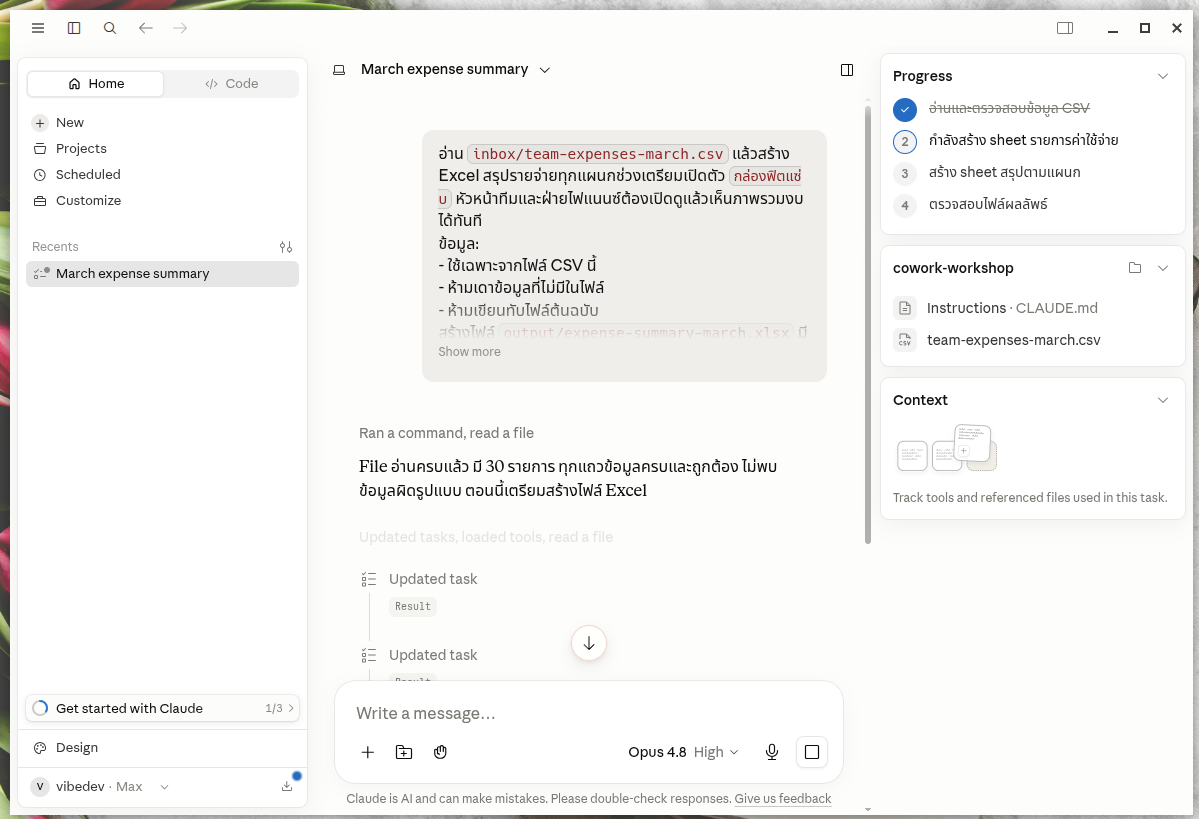Open Scheduled in the sidebar
This screenshot has height=819, width=1199.
pos(88,174)
